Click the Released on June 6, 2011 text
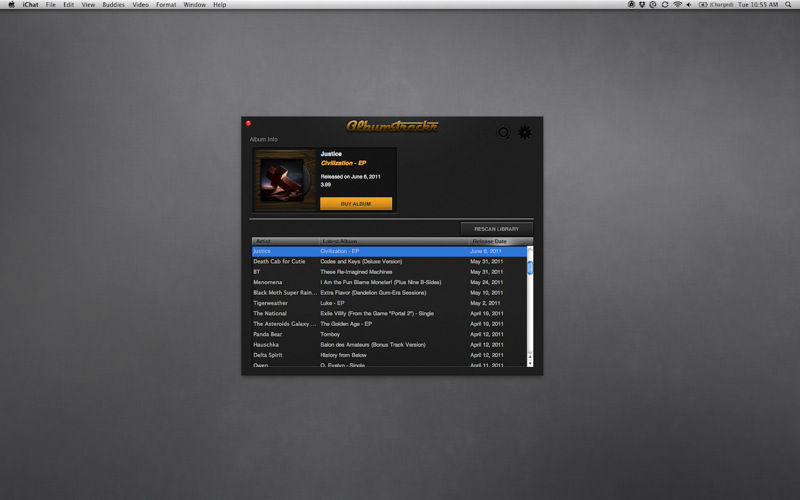The image size is (800, 500). point(351,177)
